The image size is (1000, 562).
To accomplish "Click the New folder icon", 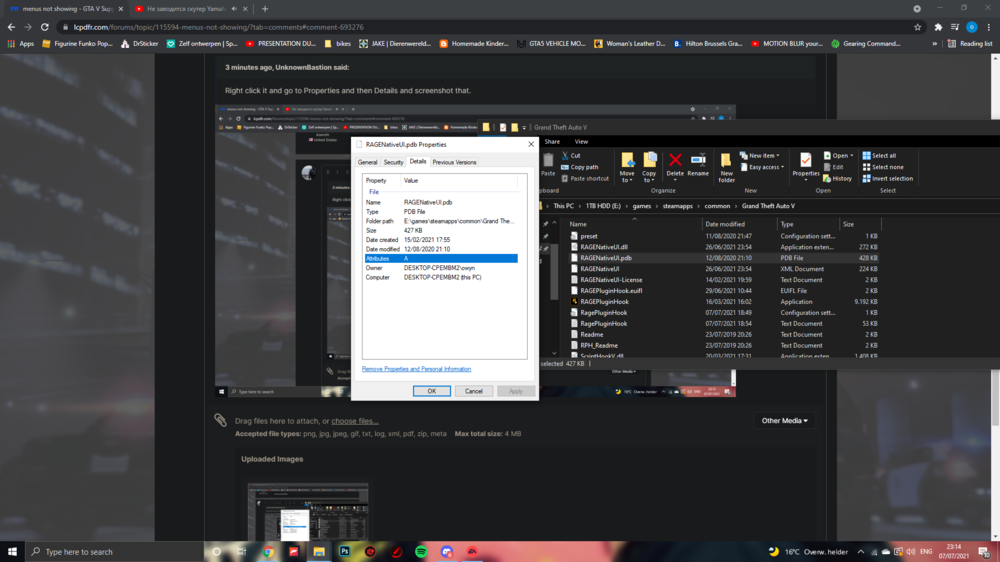I will [x=726, y=160].
